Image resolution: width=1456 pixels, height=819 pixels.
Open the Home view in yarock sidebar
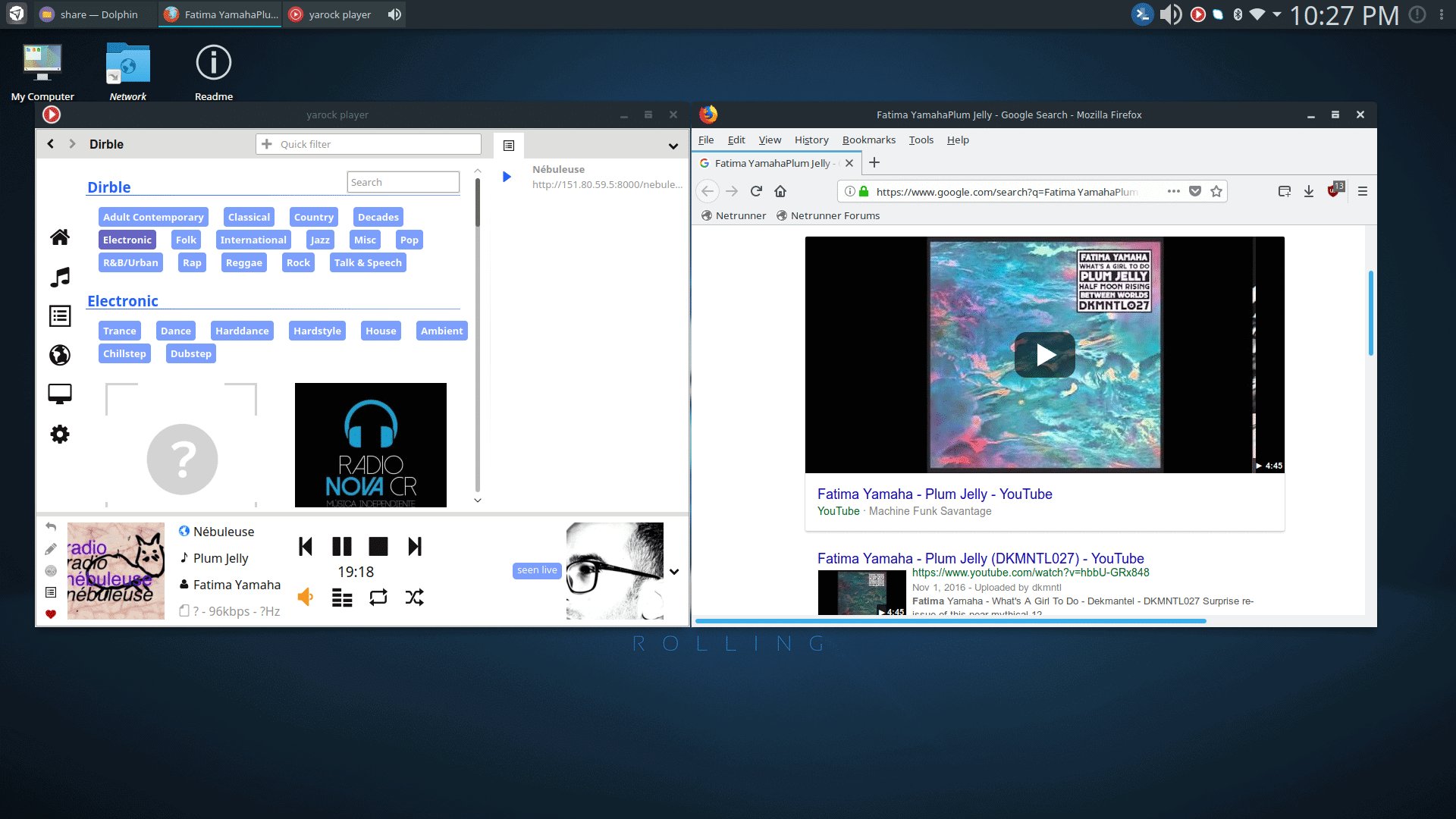pyautogui.click(x=60, y=237)
